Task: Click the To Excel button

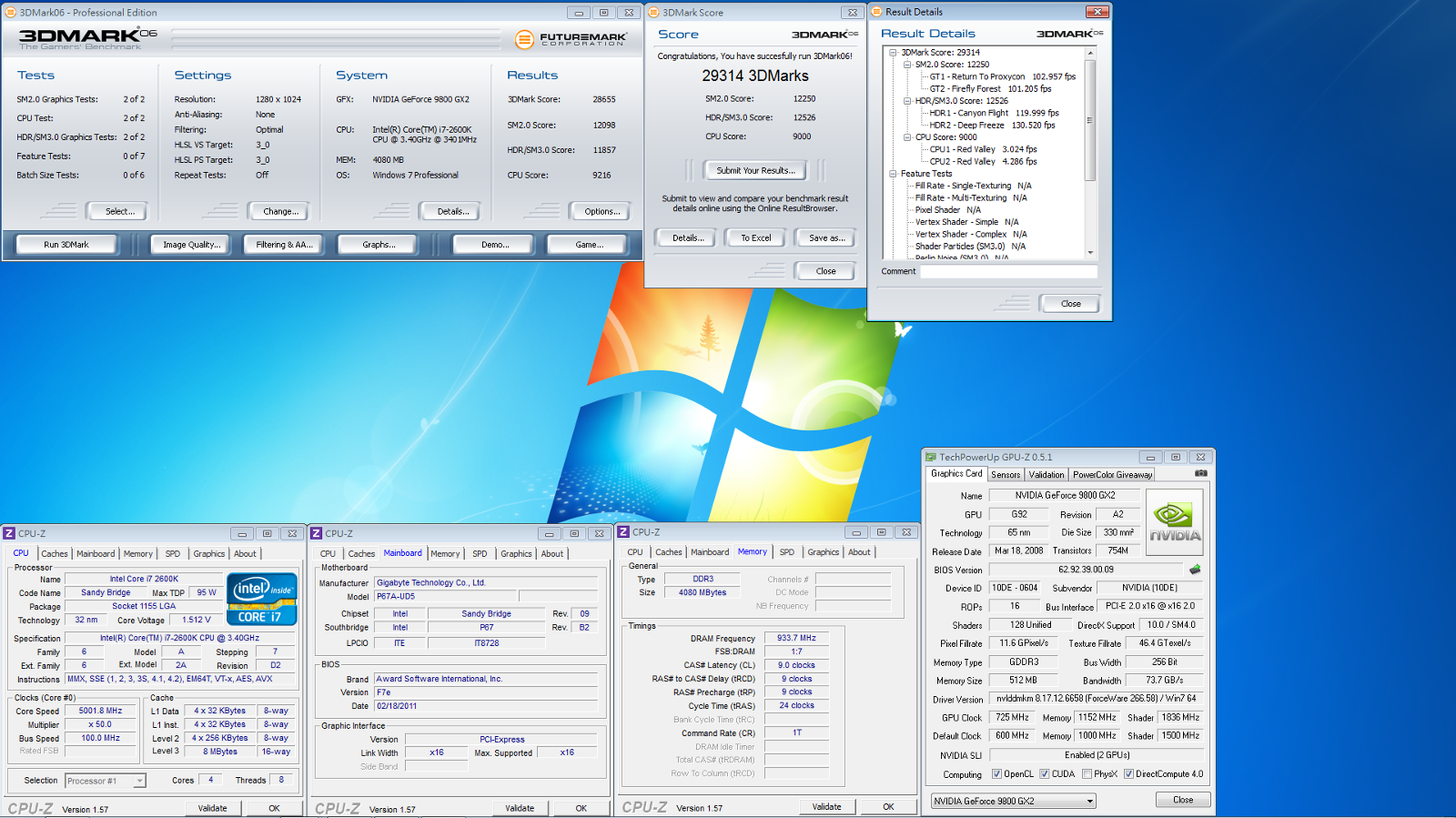Action: (x=755, y=237)
